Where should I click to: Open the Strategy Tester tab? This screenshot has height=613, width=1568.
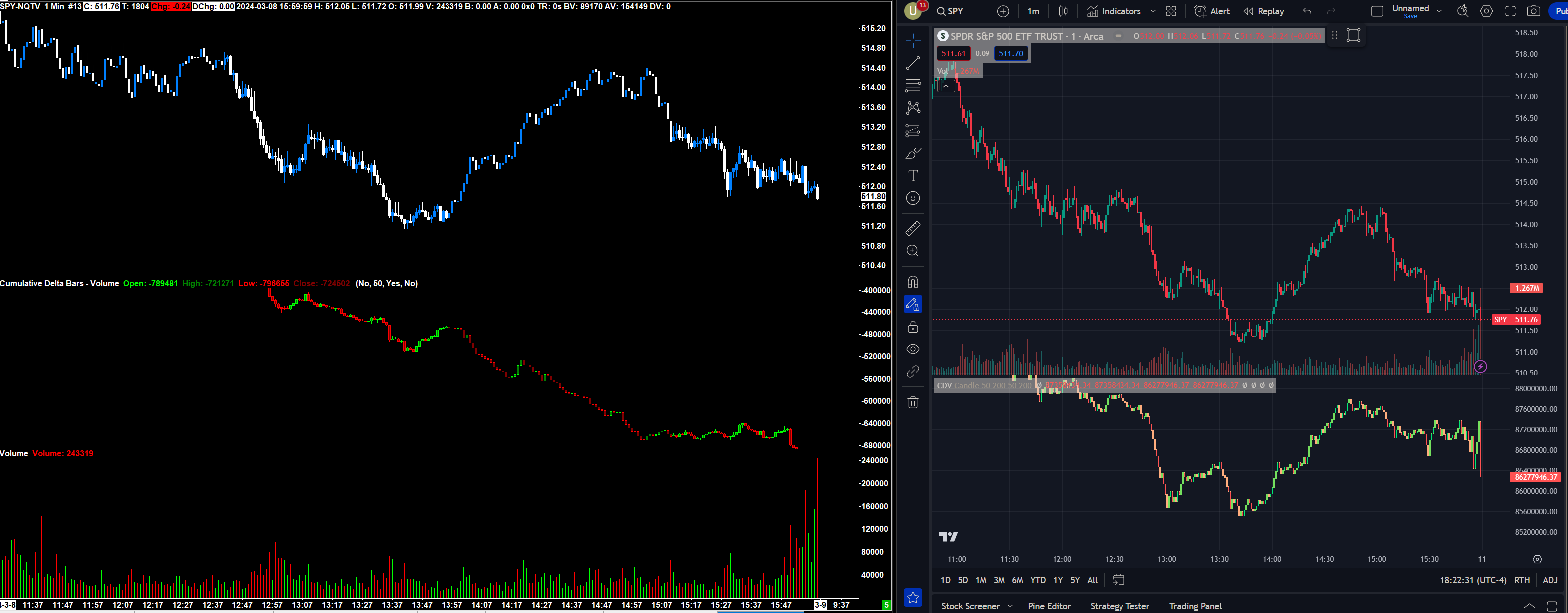(1120, 606)
